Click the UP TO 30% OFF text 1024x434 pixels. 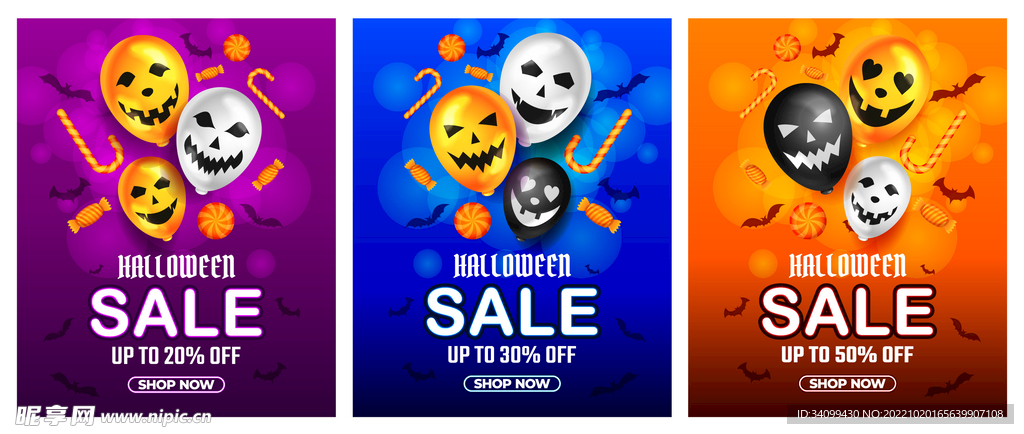point(512,355)
